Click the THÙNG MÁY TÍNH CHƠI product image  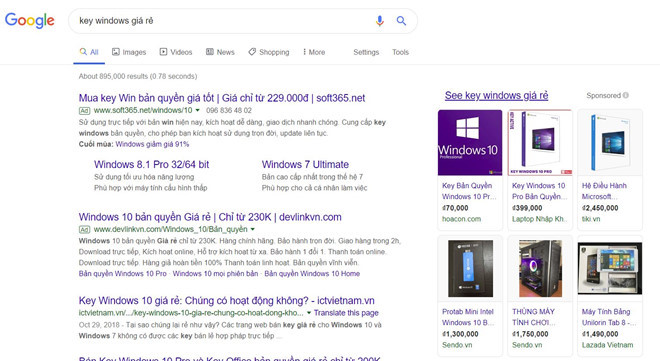coord(540,268)
